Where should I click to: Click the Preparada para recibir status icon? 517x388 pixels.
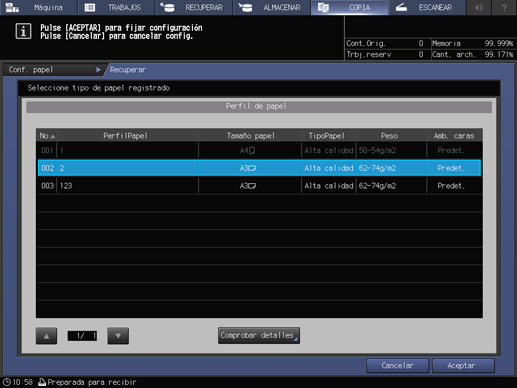pyautogui.click(x=42, y=382)
